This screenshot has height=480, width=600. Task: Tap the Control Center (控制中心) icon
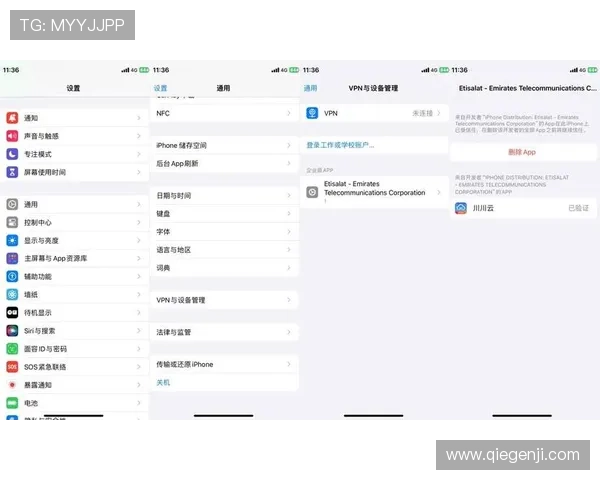tap(12, 222)
